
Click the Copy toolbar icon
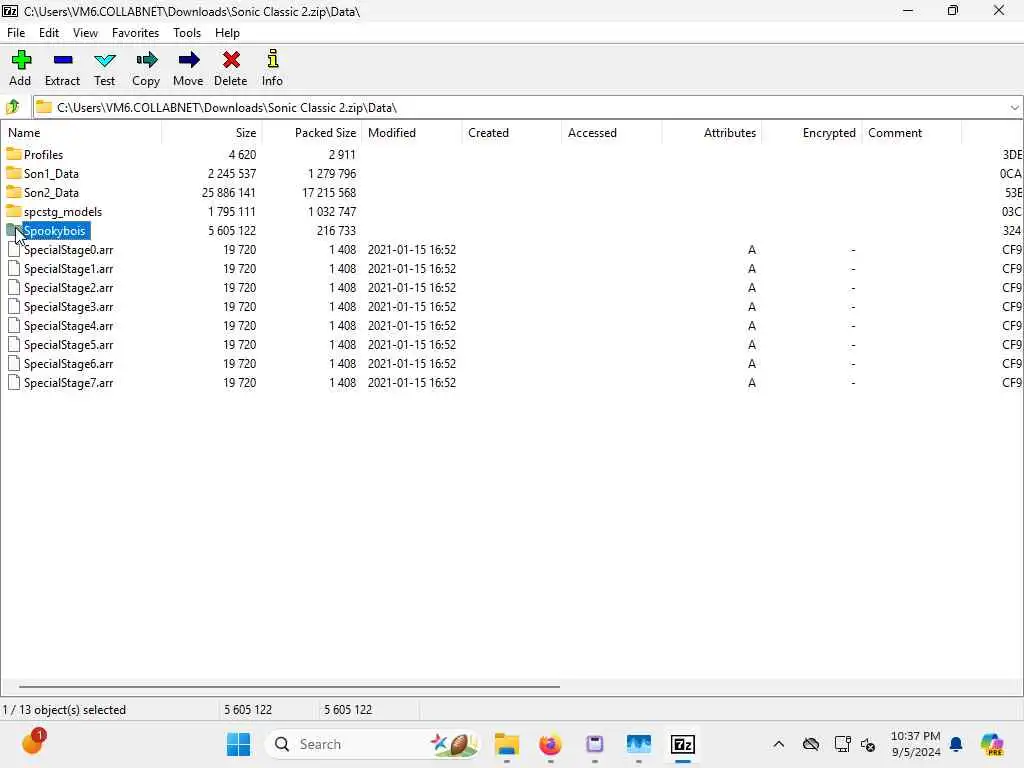click(146, 60)
